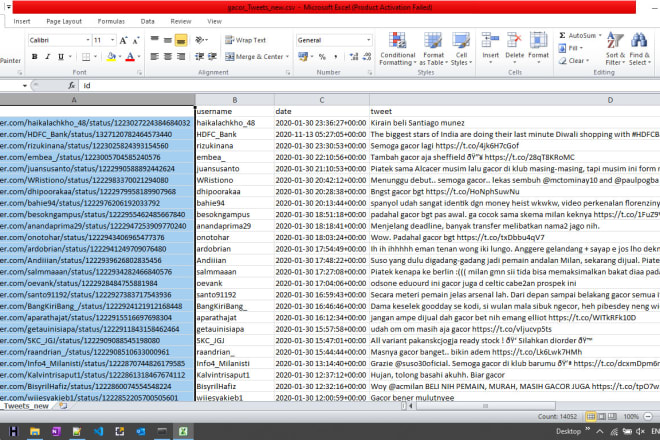Click Insert cells button
Screen dimensions: 660x440
(x=490, y=48)
